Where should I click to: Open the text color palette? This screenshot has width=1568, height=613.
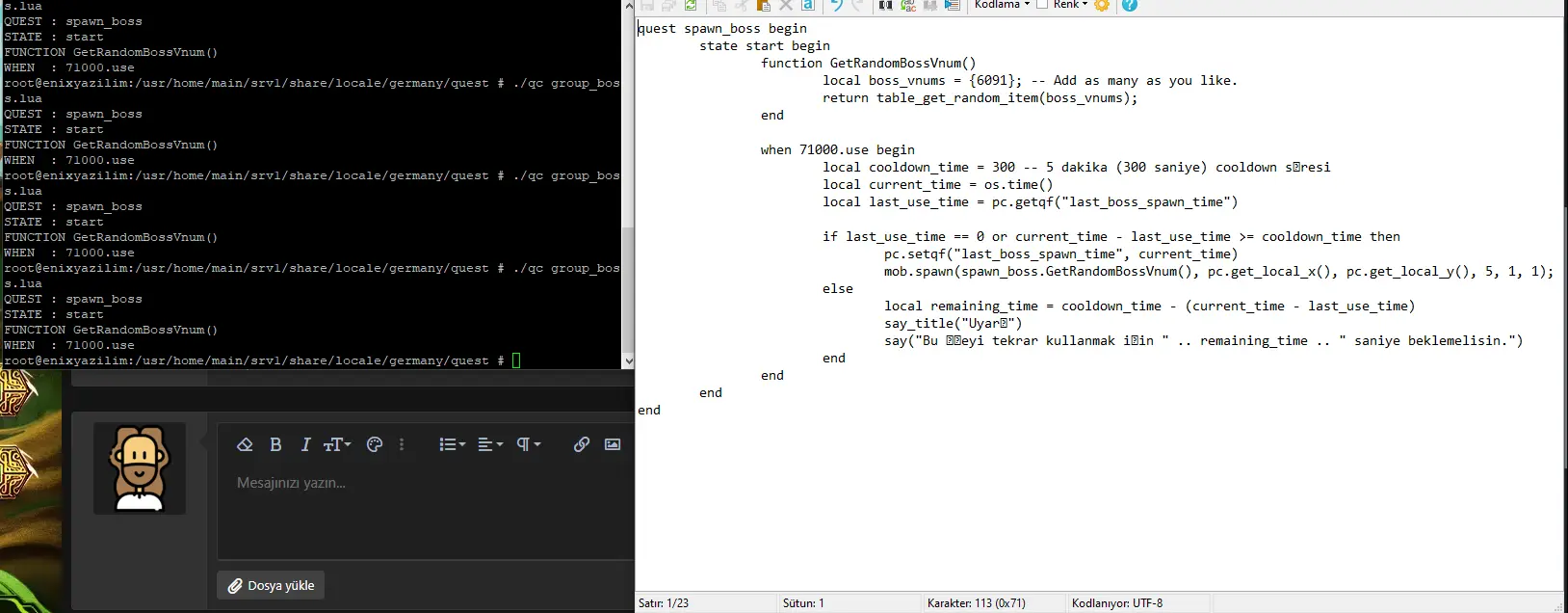tap(375, 444)
